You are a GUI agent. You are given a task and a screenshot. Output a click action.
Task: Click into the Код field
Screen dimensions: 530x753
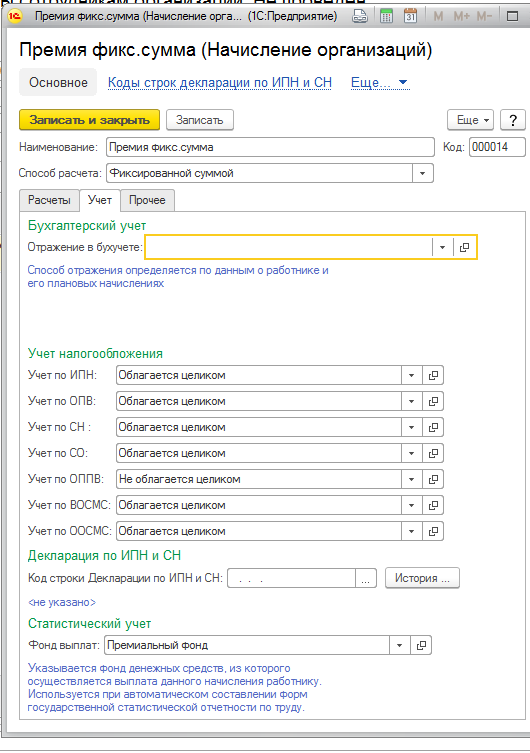[x=497, y=147]
